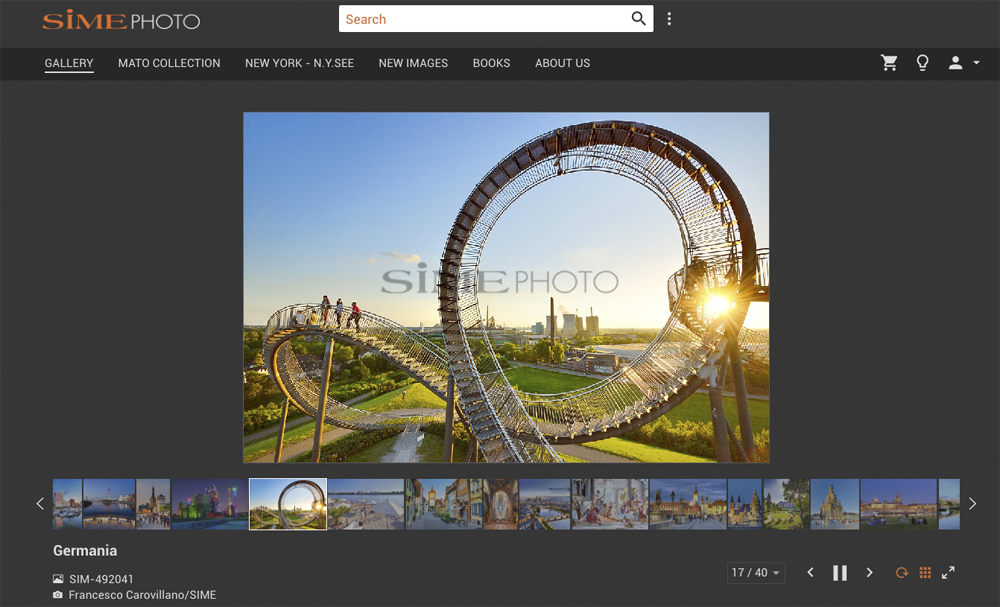Image resolution: width=1000 pixels, height=607 pixels.
Task: Select the domed church thumbnail
Action: 835,504
